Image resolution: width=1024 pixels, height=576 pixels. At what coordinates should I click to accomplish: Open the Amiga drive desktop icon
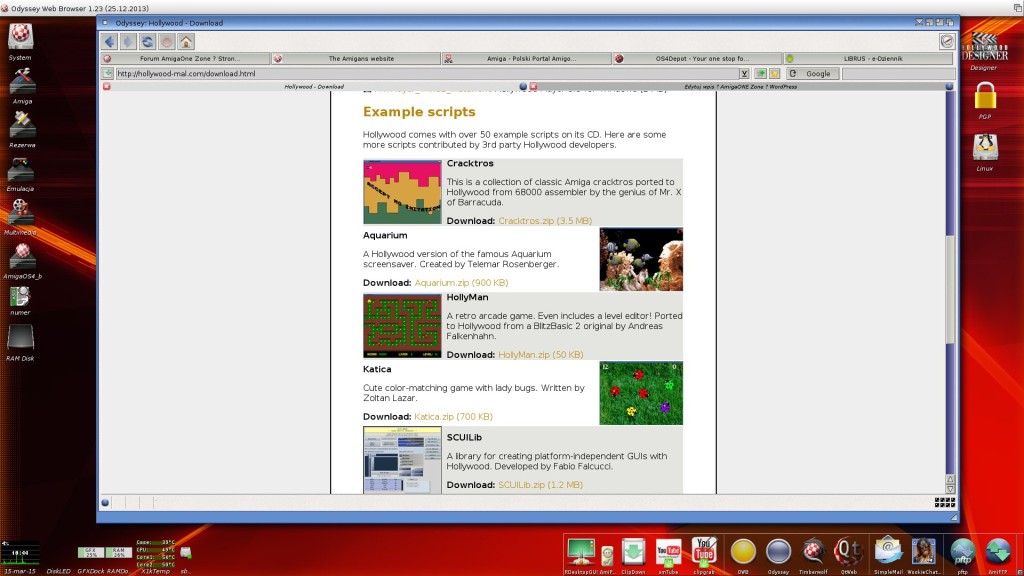tap(22, 86)
